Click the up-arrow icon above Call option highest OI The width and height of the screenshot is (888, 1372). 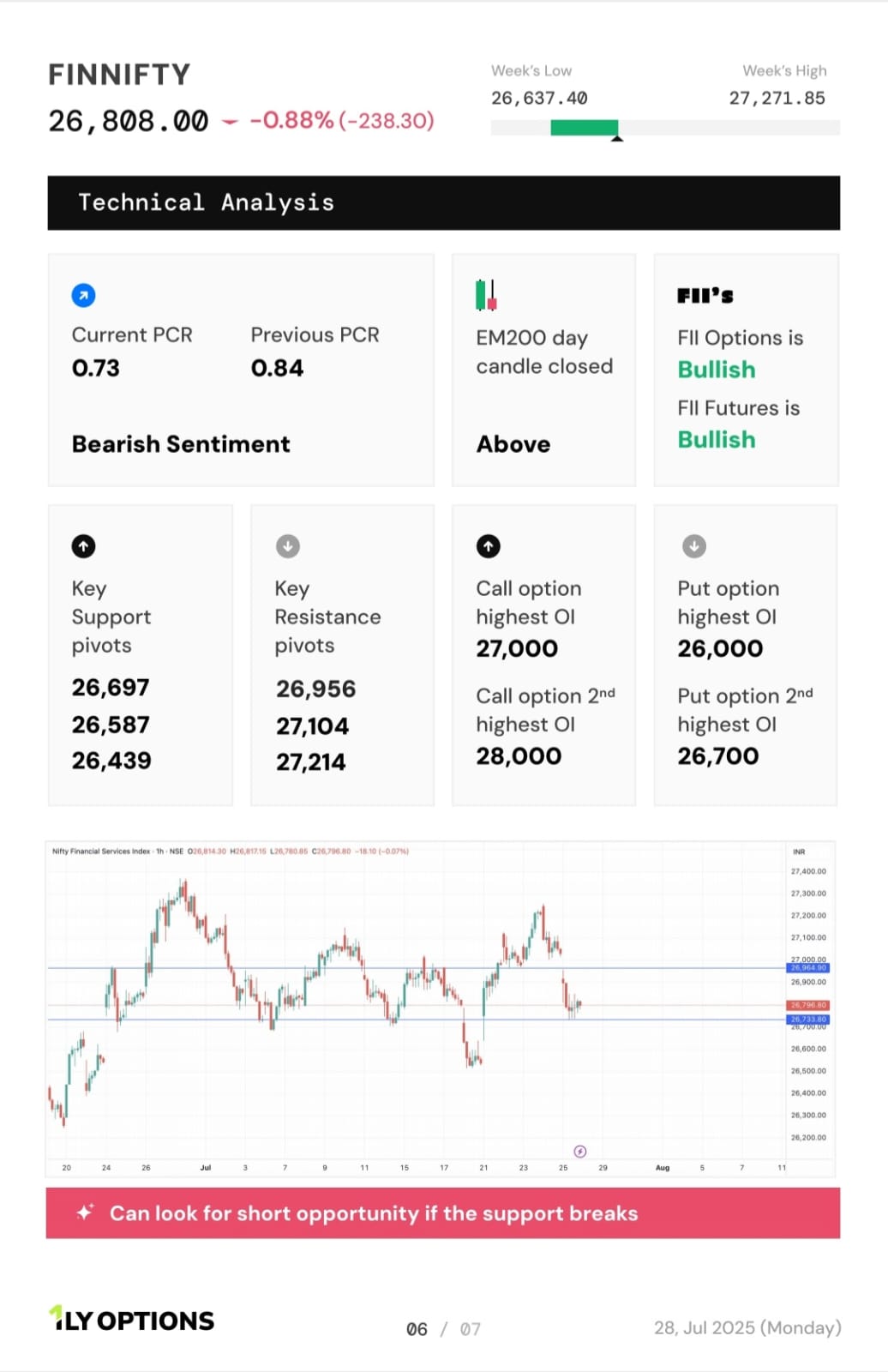tap(489, 546)
